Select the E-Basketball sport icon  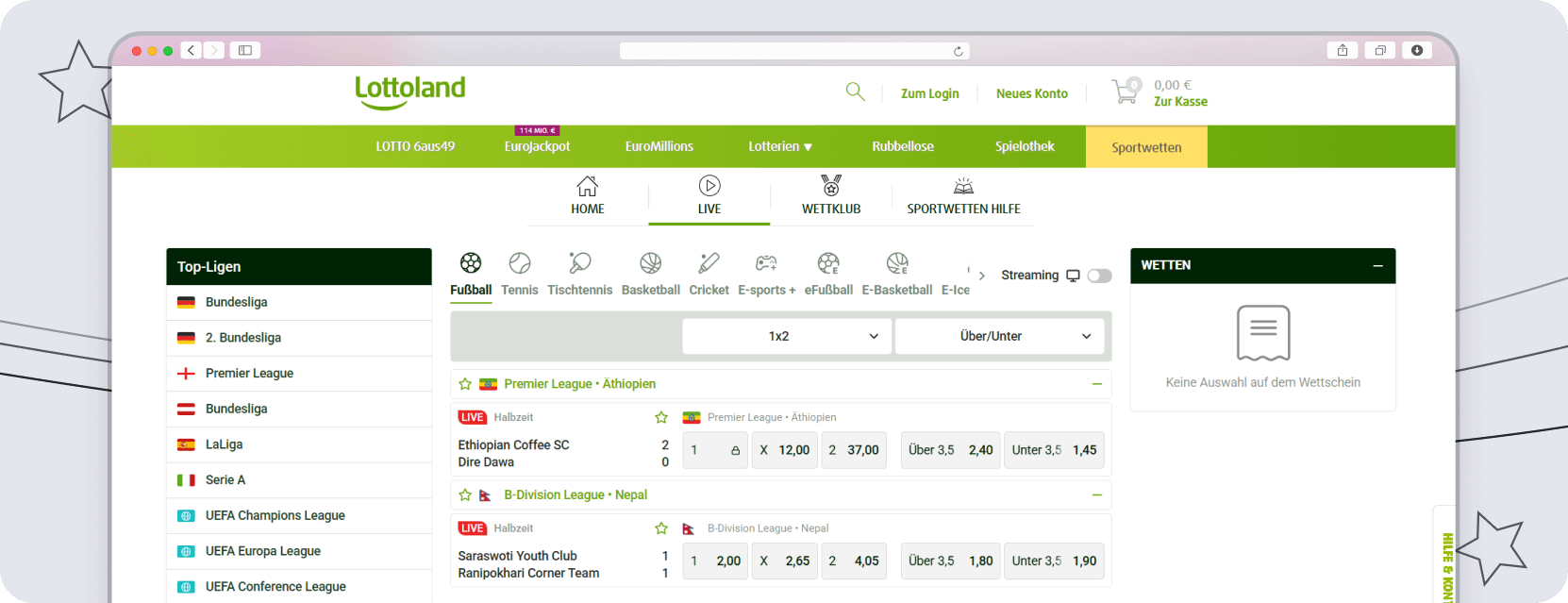(x=897, y=262)
